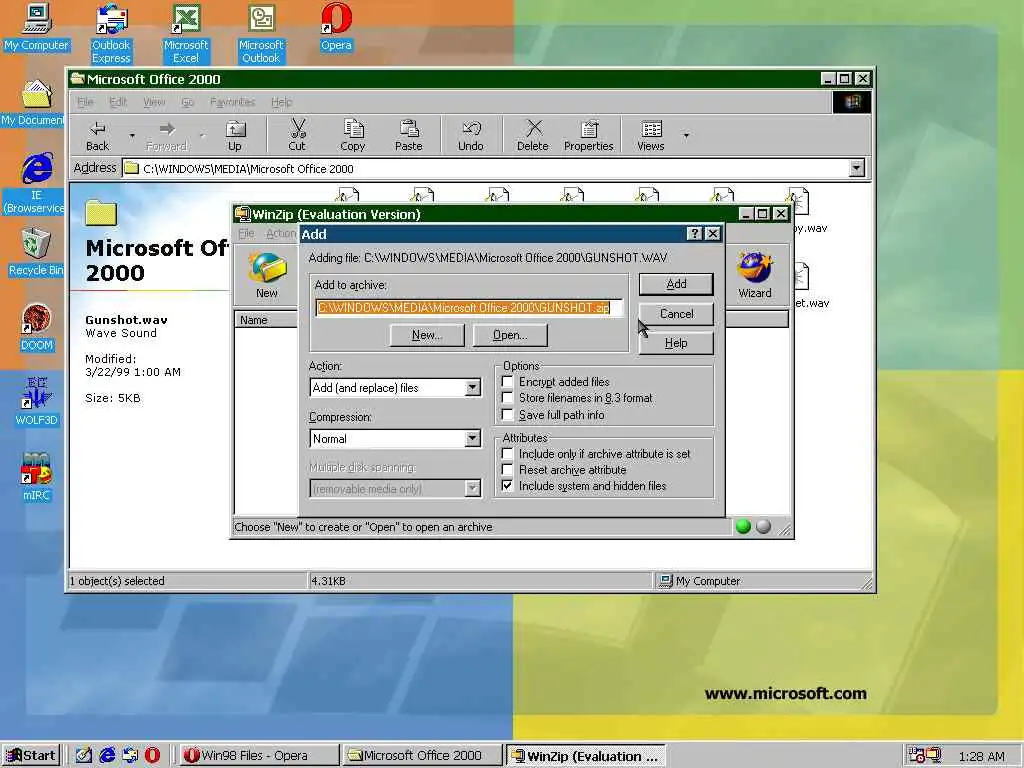Go Up one folder level
Viewport: 1024px width, 768px height.
click(x=234, y=136)
